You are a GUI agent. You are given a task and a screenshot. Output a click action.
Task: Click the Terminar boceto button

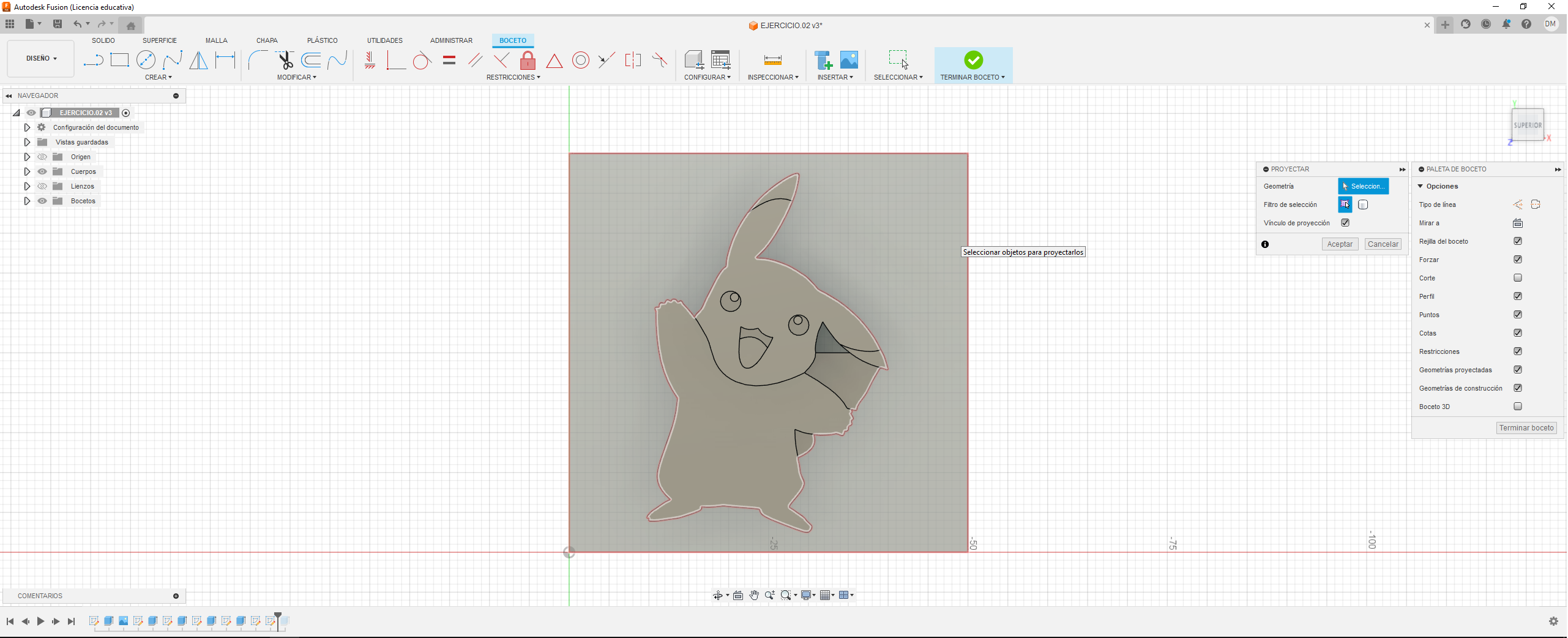[x=1526, y=428]
